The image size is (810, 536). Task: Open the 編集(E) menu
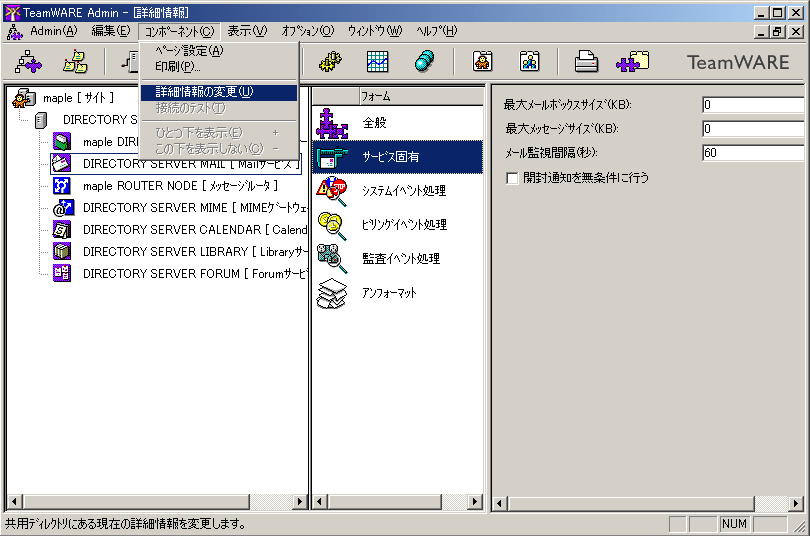pos(111,31)
